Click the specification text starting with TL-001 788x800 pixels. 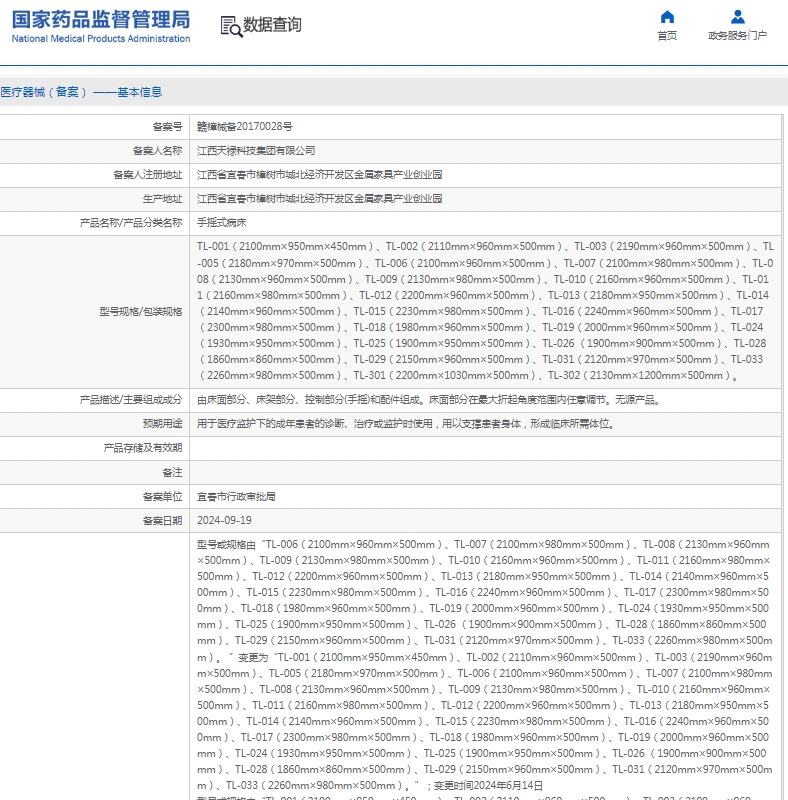point(485,311)
